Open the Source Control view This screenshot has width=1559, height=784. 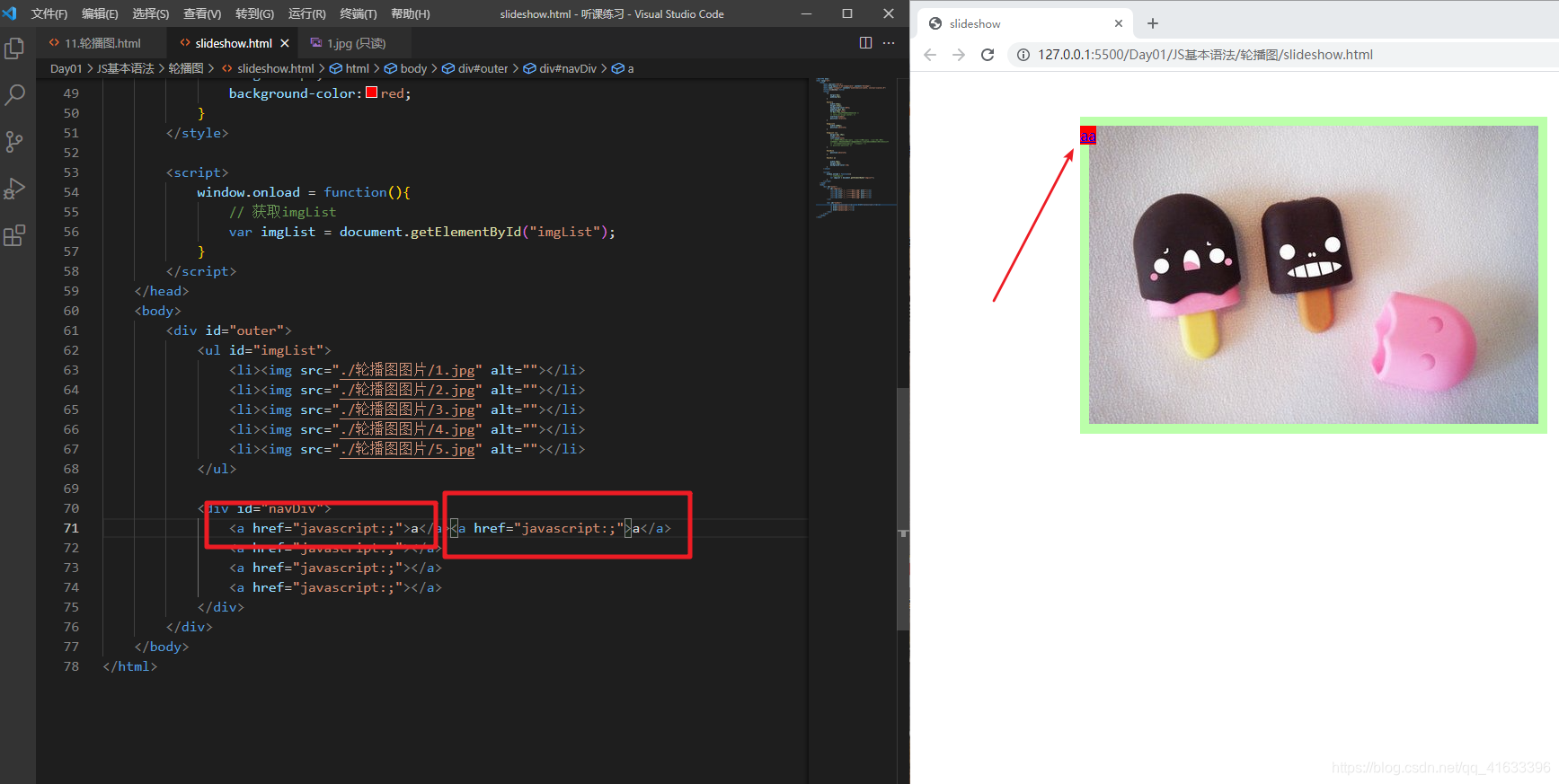click(x=14, y=142)
